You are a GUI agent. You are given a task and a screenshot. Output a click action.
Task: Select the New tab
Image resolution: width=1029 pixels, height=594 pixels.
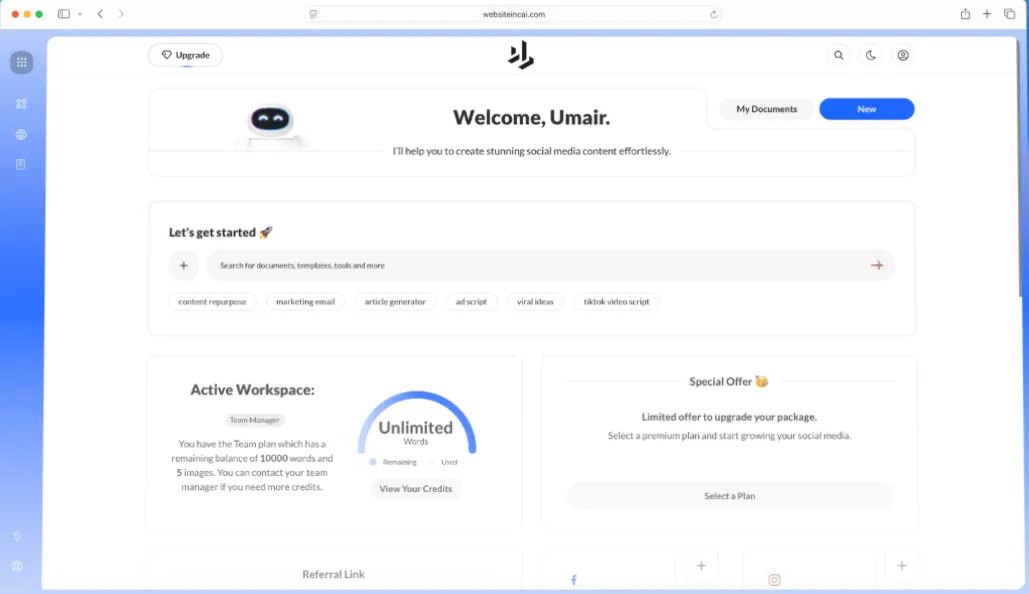coord(866,109)
